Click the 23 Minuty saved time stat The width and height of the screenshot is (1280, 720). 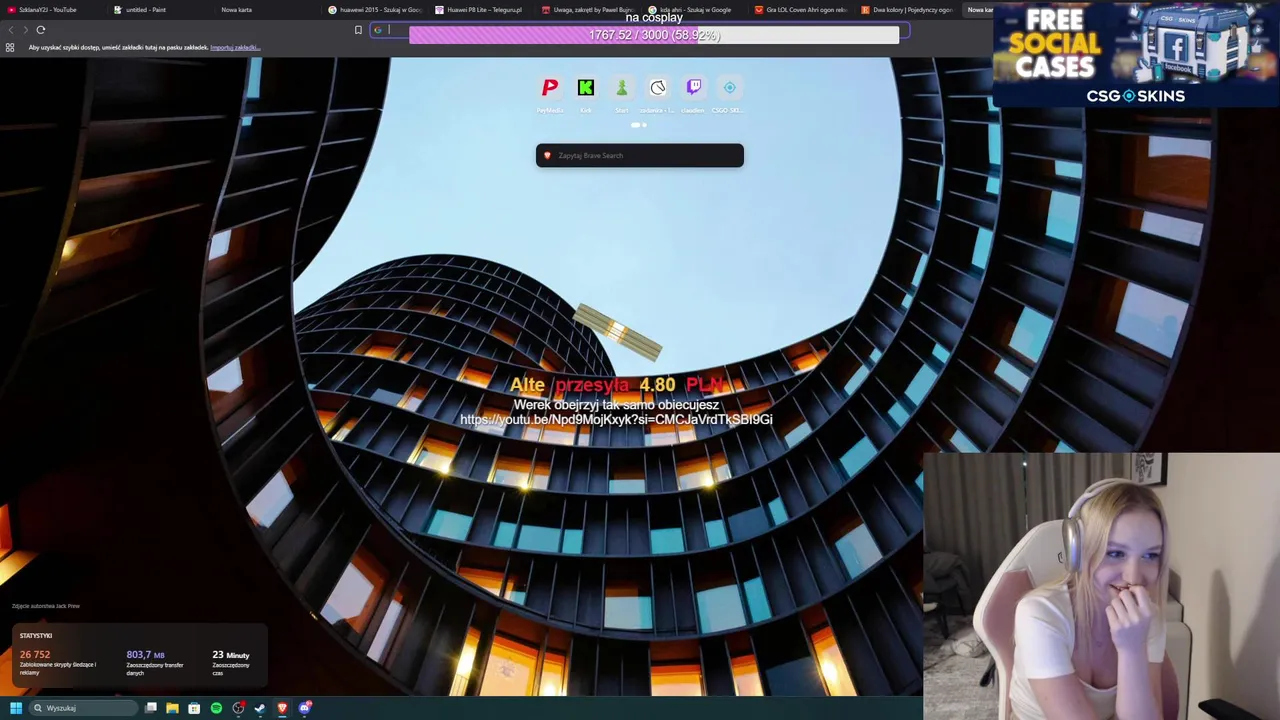pyautogui.click(x=231, y=655)
